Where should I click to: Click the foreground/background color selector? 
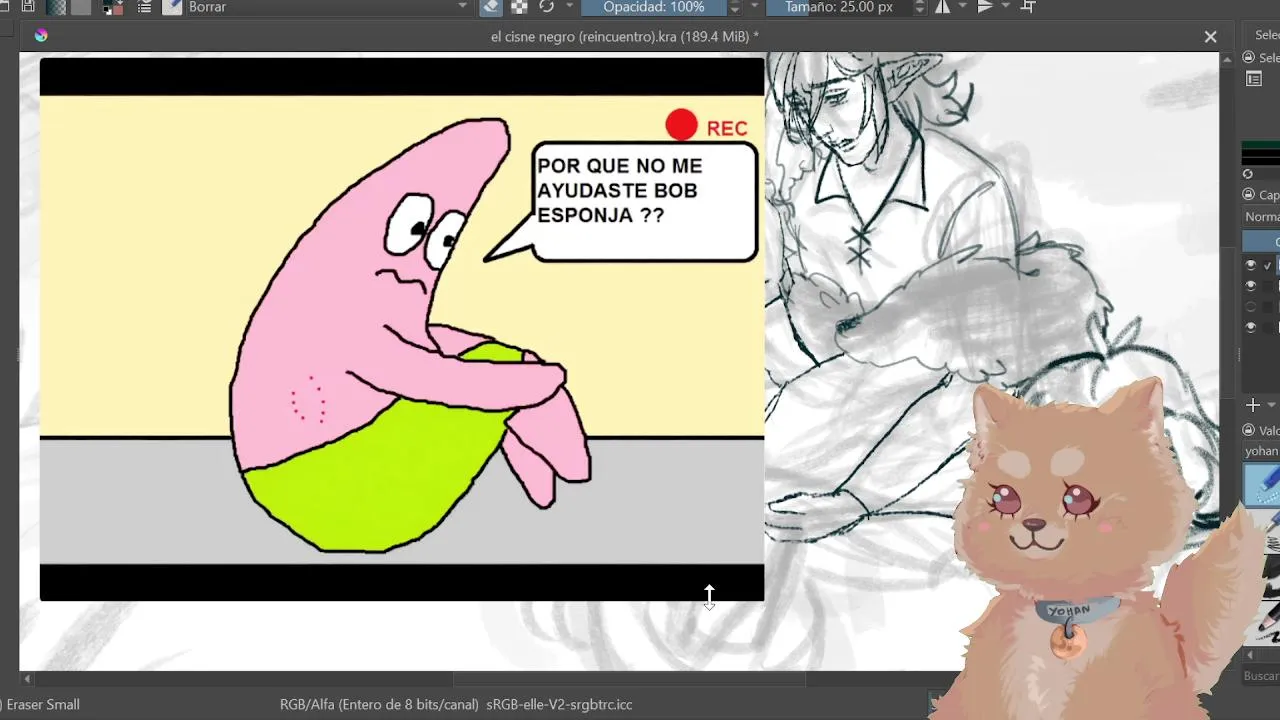112,6
